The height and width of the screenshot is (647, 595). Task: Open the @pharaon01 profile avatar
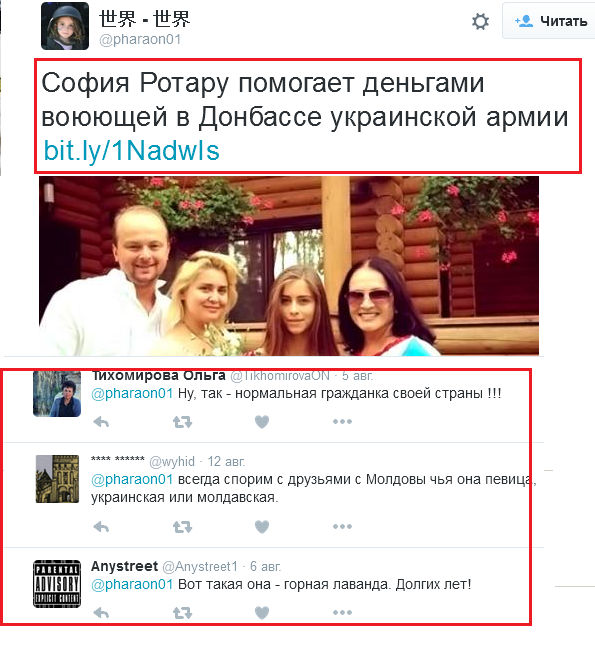point(65,26)
